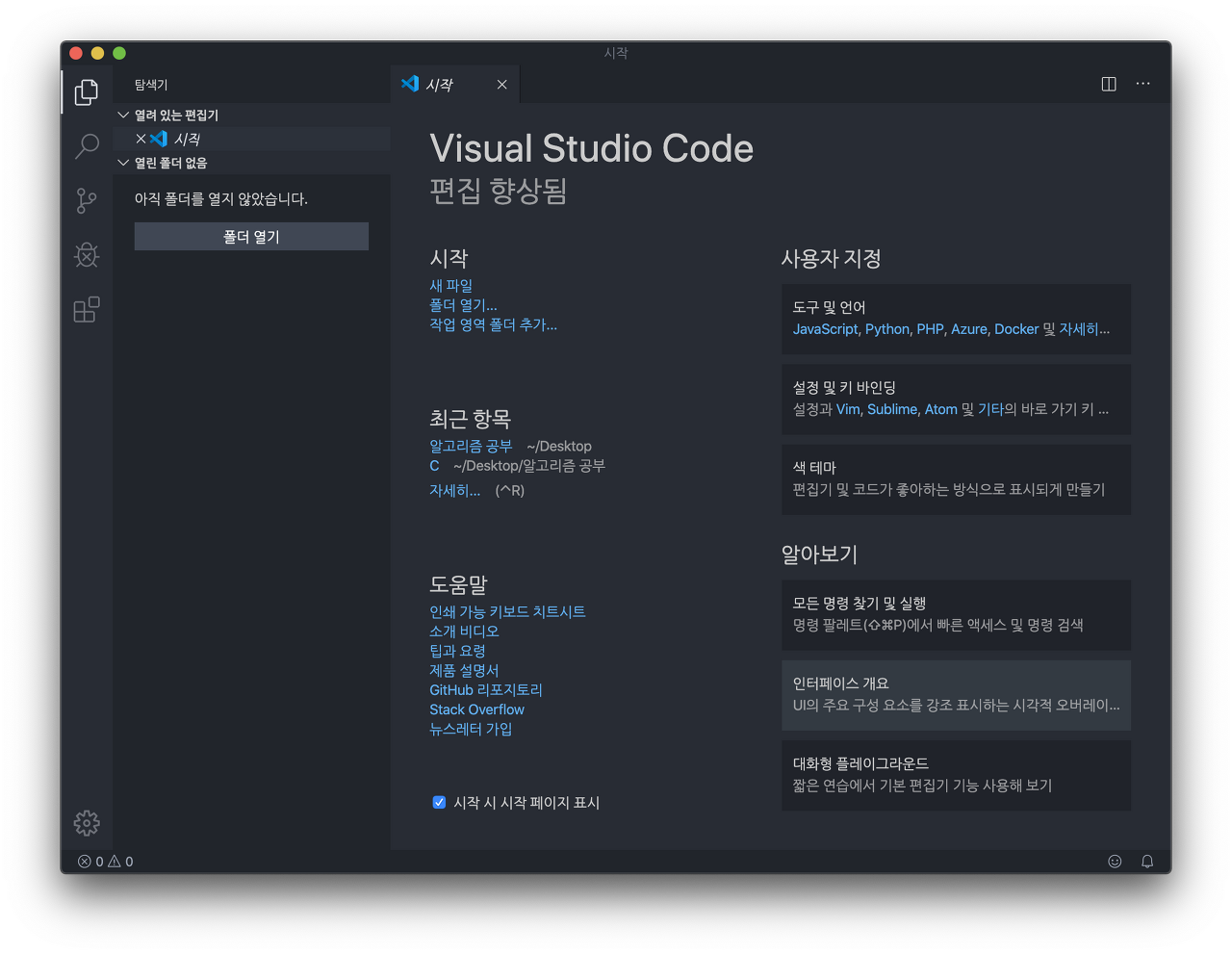This screenshot has width=1232, height=954.
Task: Open the Search view icon
Action: coord(87,146)
